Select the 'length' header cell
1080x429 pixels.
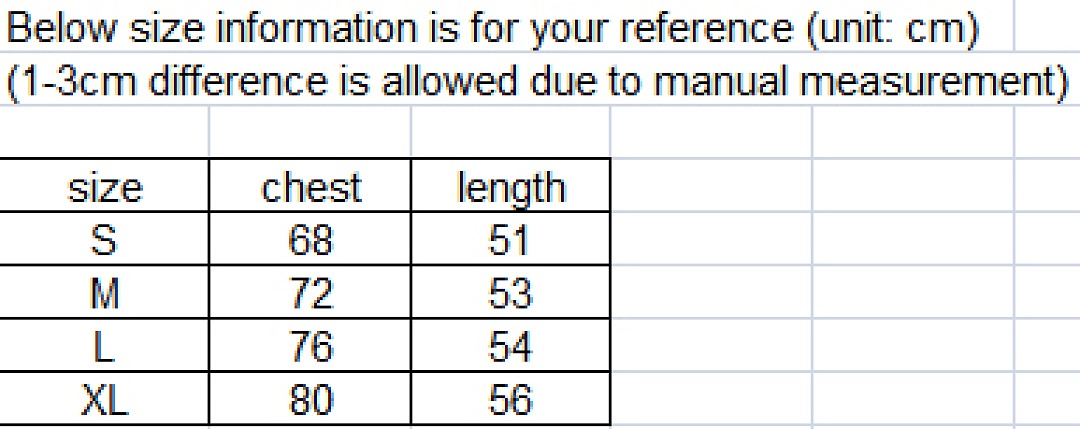pos(510,185)
